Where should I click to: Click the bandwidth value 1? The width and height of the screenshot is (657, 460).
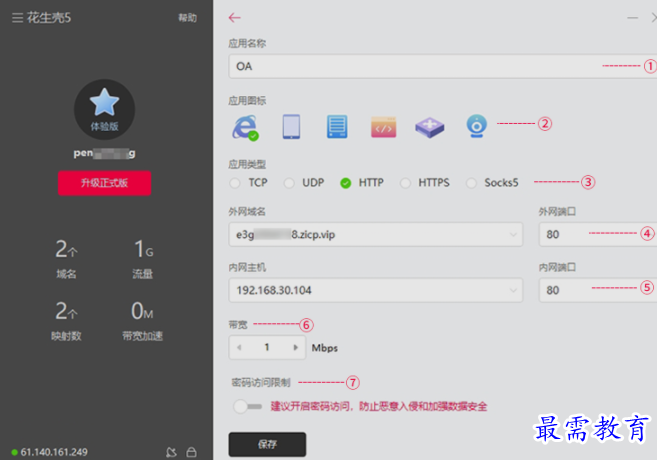click(267, 347)
